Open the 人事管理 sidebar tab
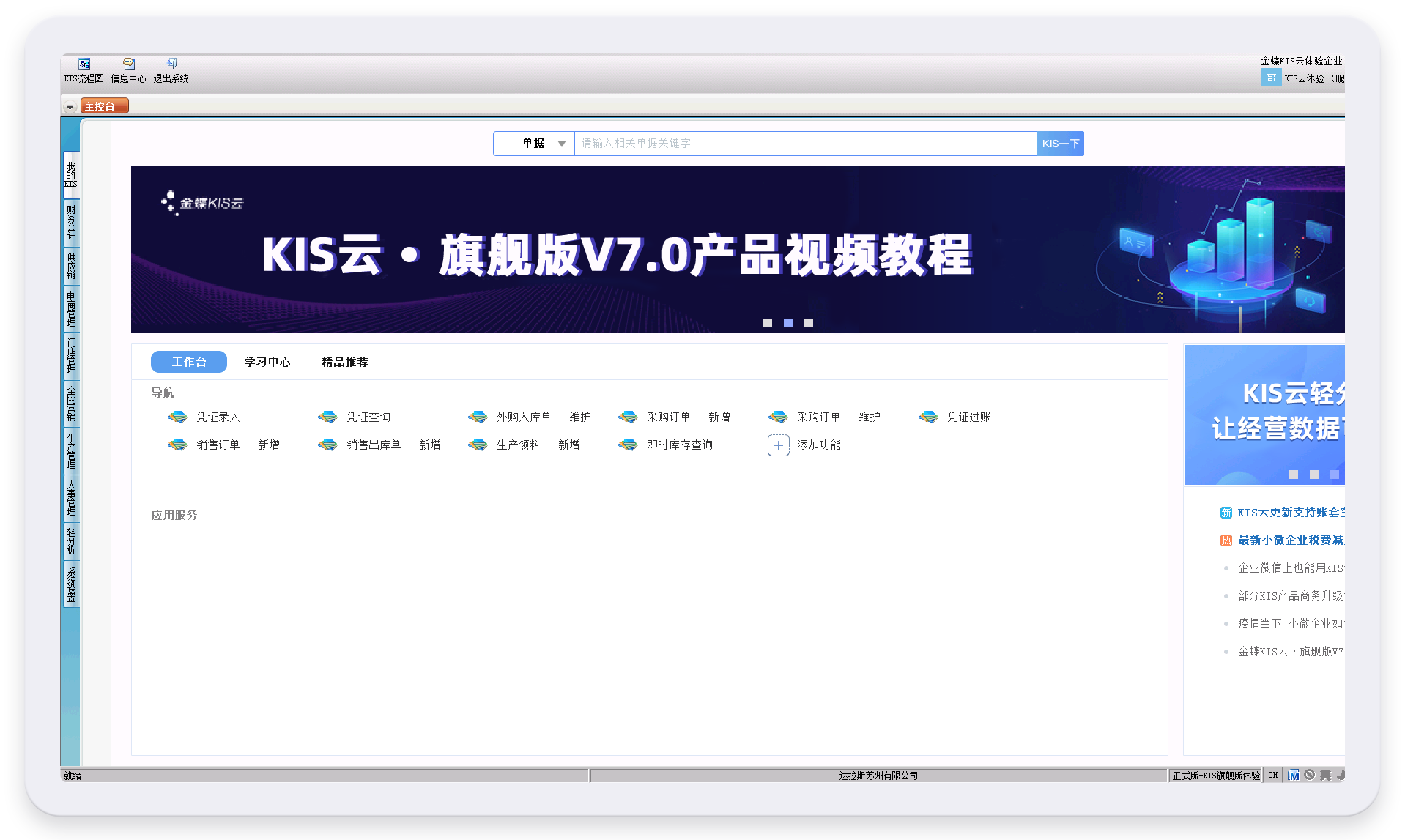Viewport: 1405px width, 840px height. [71, 499]
